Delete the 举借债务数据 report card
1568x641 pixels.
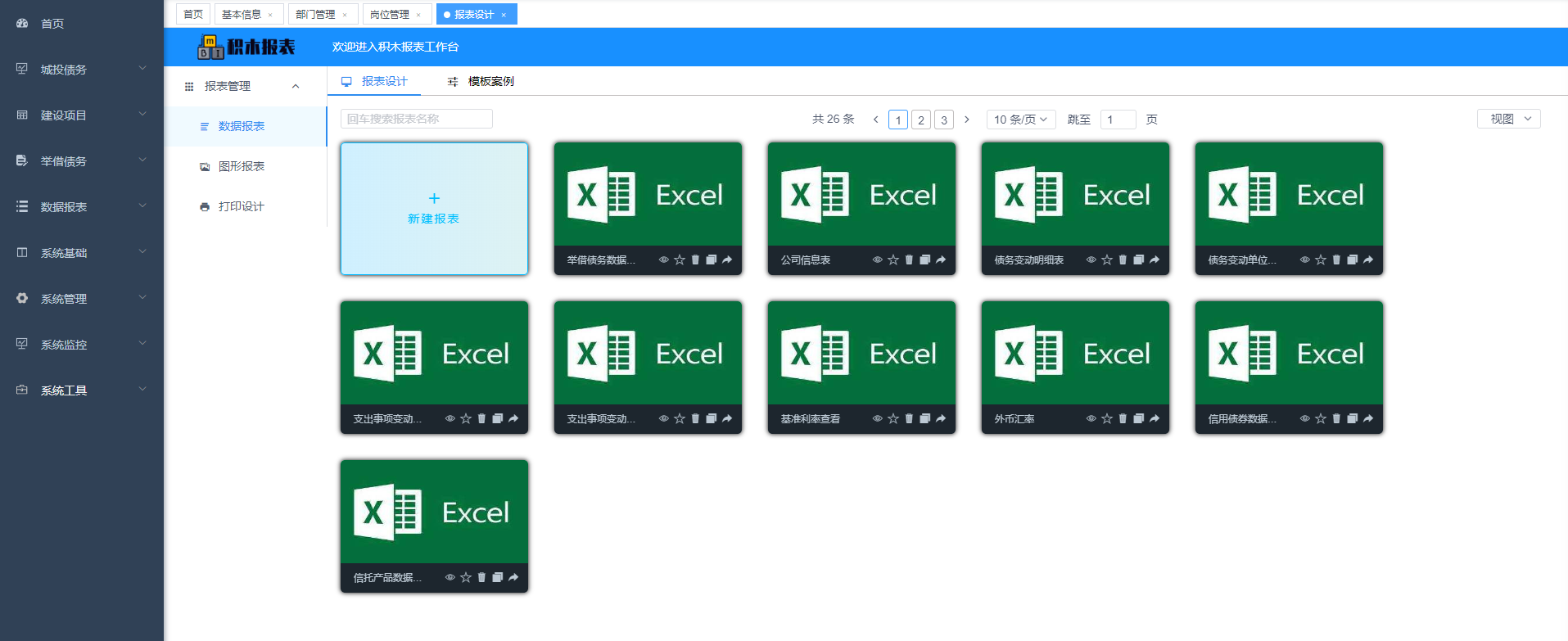click(695, 260)
